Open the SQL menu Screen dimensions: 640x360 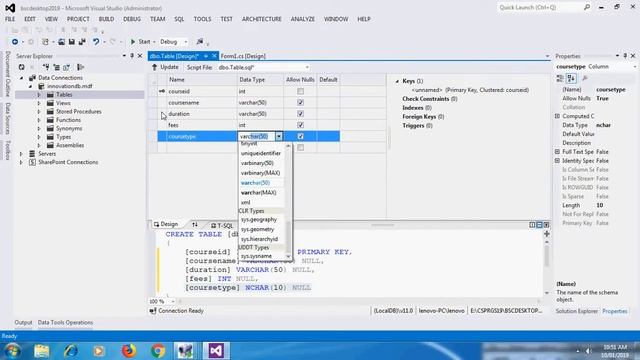(179, 19)
